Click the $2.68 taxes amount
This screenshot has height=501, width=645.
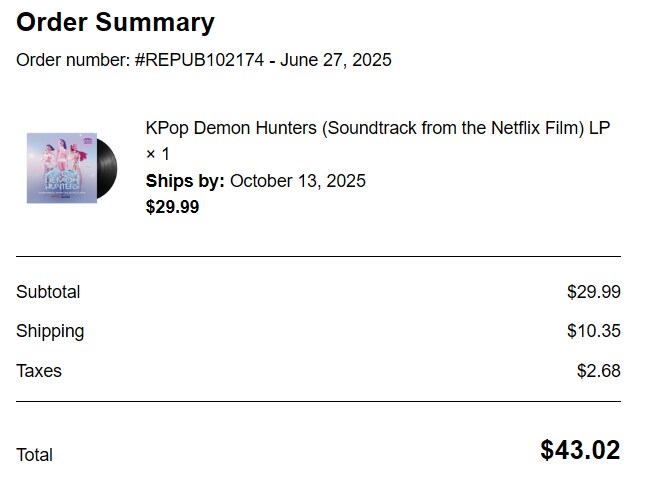(x=599, y=371)
